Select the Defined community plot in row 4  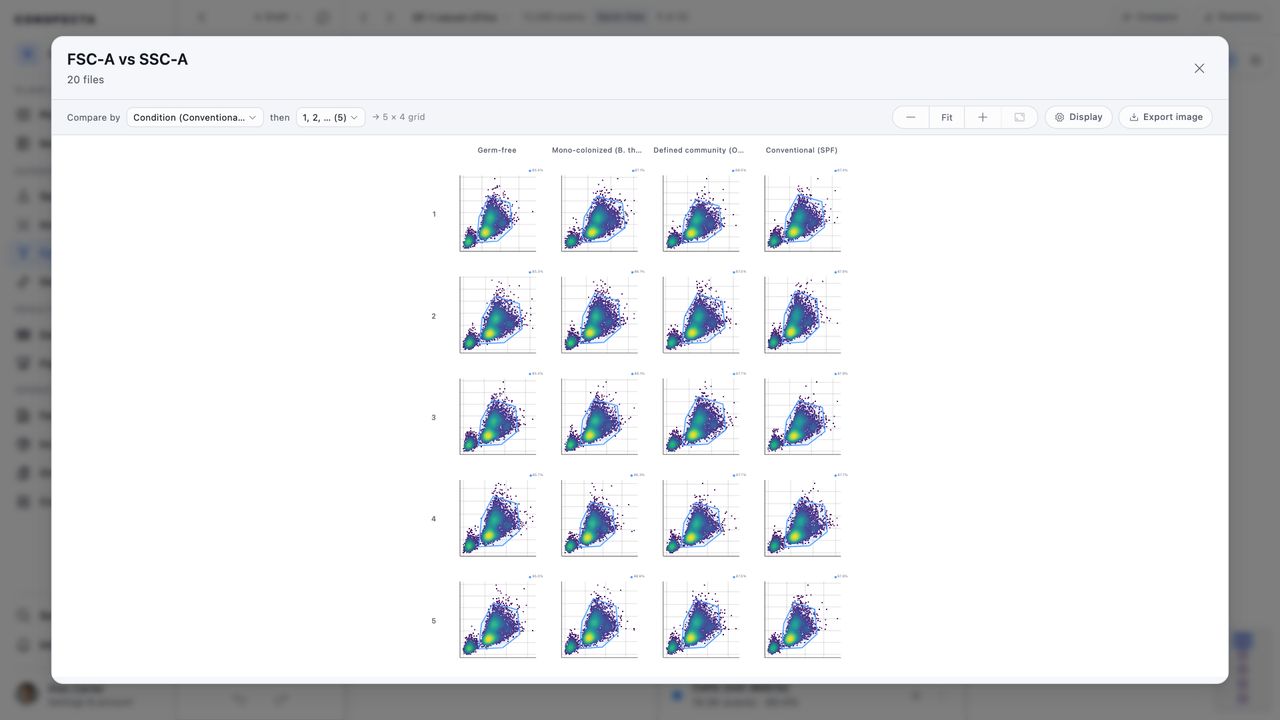click(x=701, y=518)
